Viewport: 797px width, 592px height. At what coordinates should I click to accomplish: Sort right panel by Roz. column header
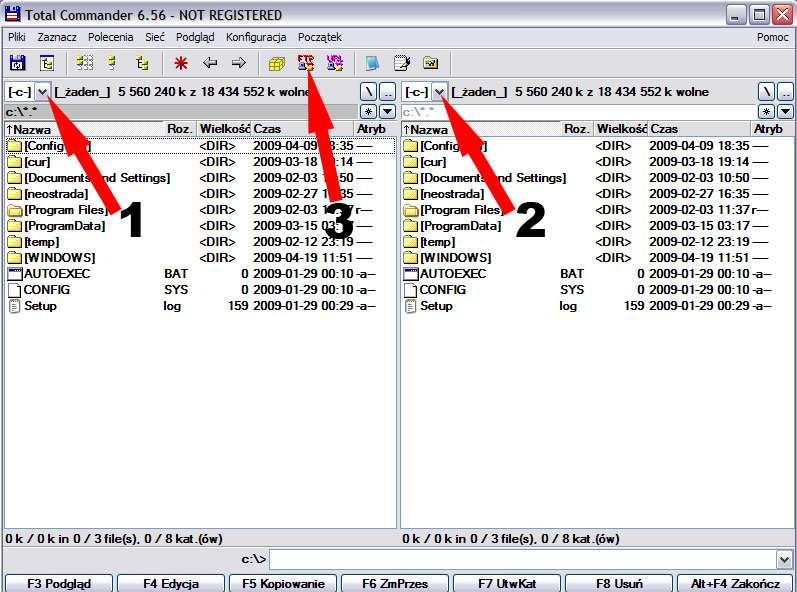(577, 129)
